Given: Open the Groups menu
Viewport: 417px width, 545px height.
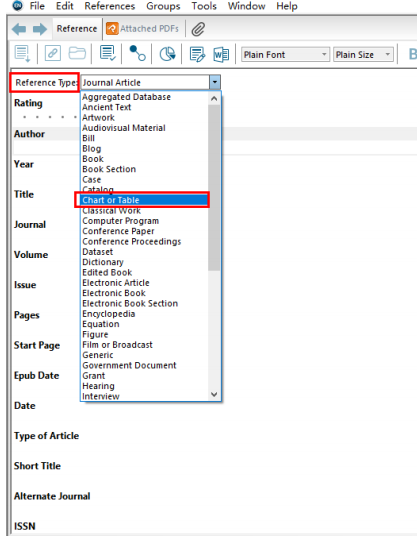Looking at the screenshot, I should coord(163,6).
